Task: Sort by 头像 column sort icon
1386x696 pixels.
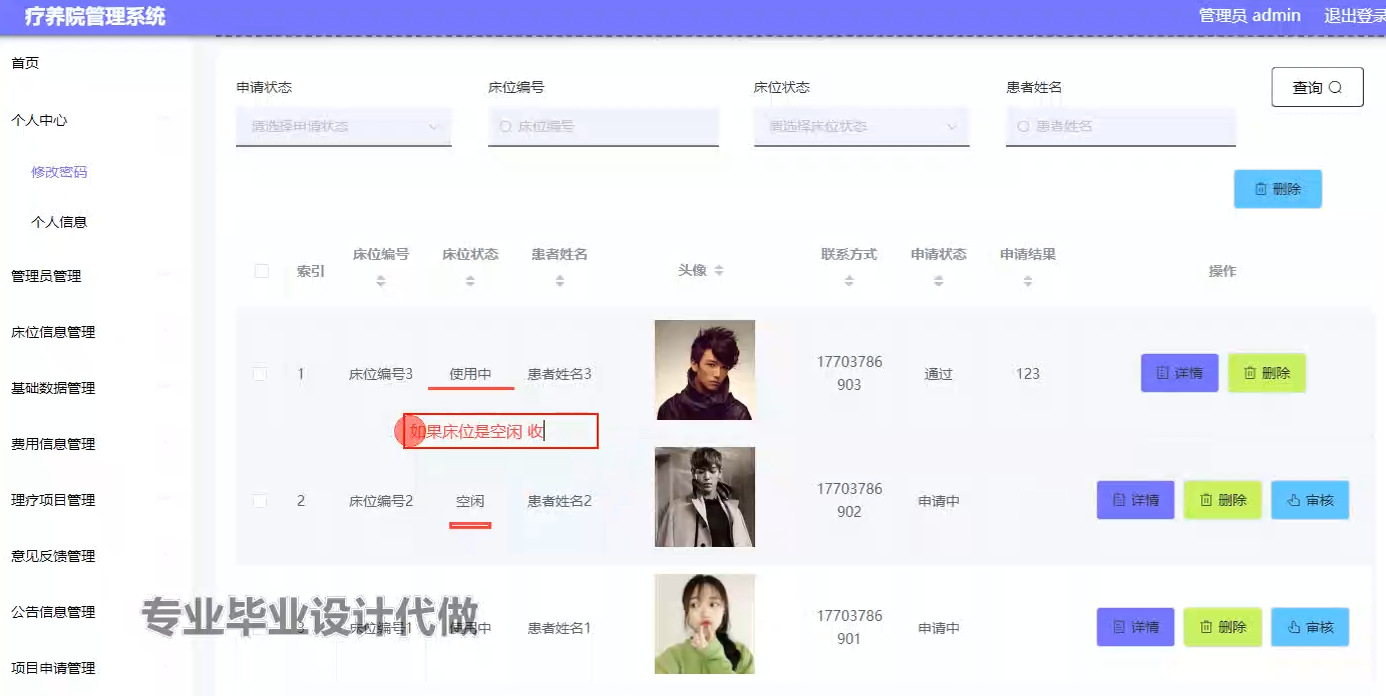Action: pyautogui.click(x=719, y=271)
